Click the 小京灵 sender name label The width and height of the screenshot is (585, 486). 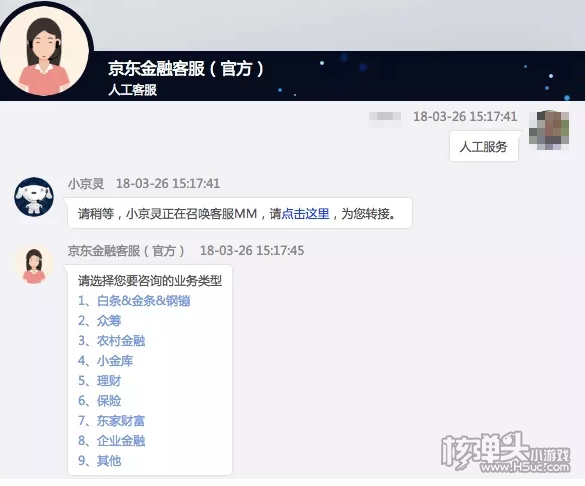[86, 184]
